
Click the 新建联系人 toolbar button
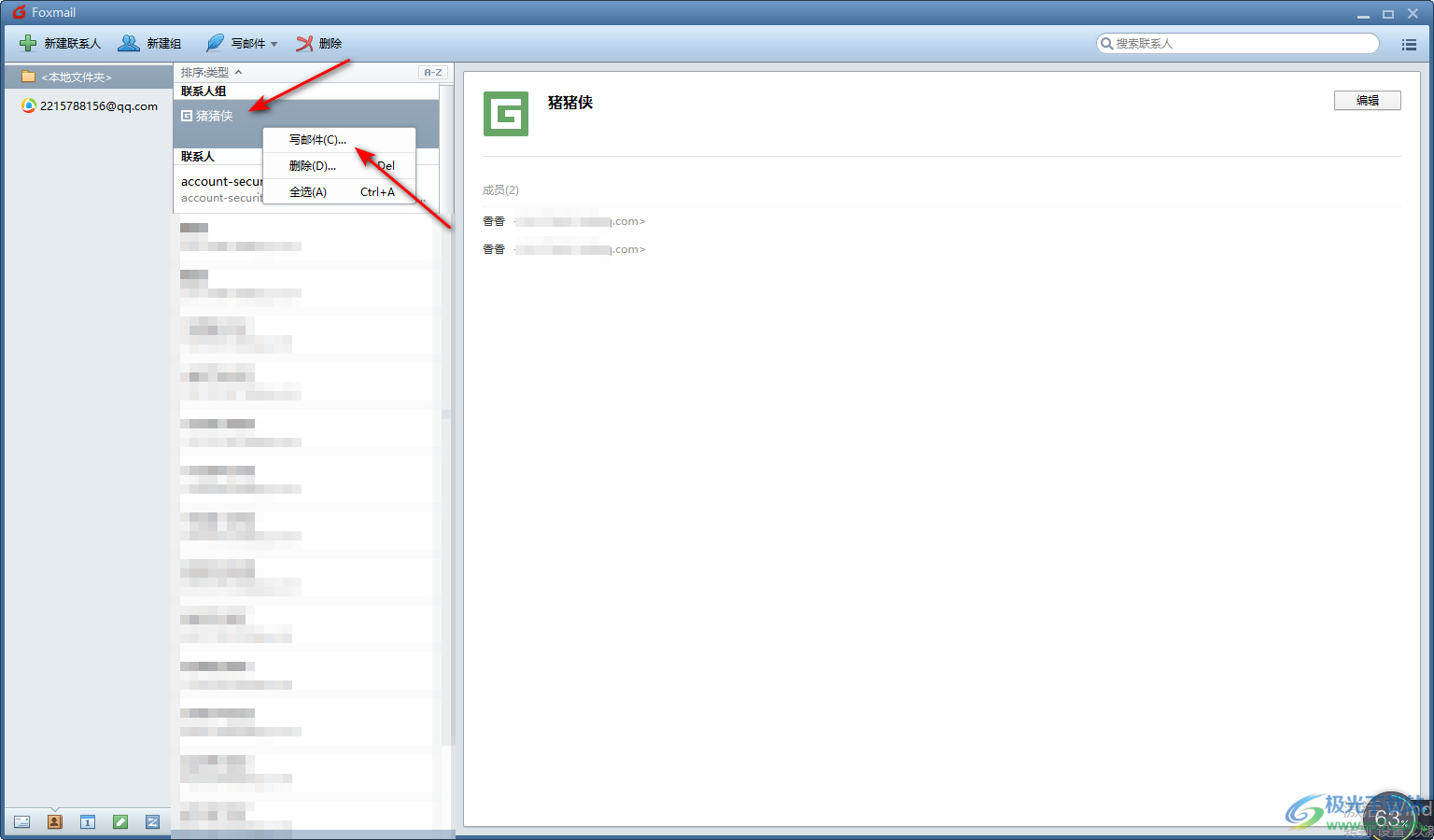click(x=60, y=43)
